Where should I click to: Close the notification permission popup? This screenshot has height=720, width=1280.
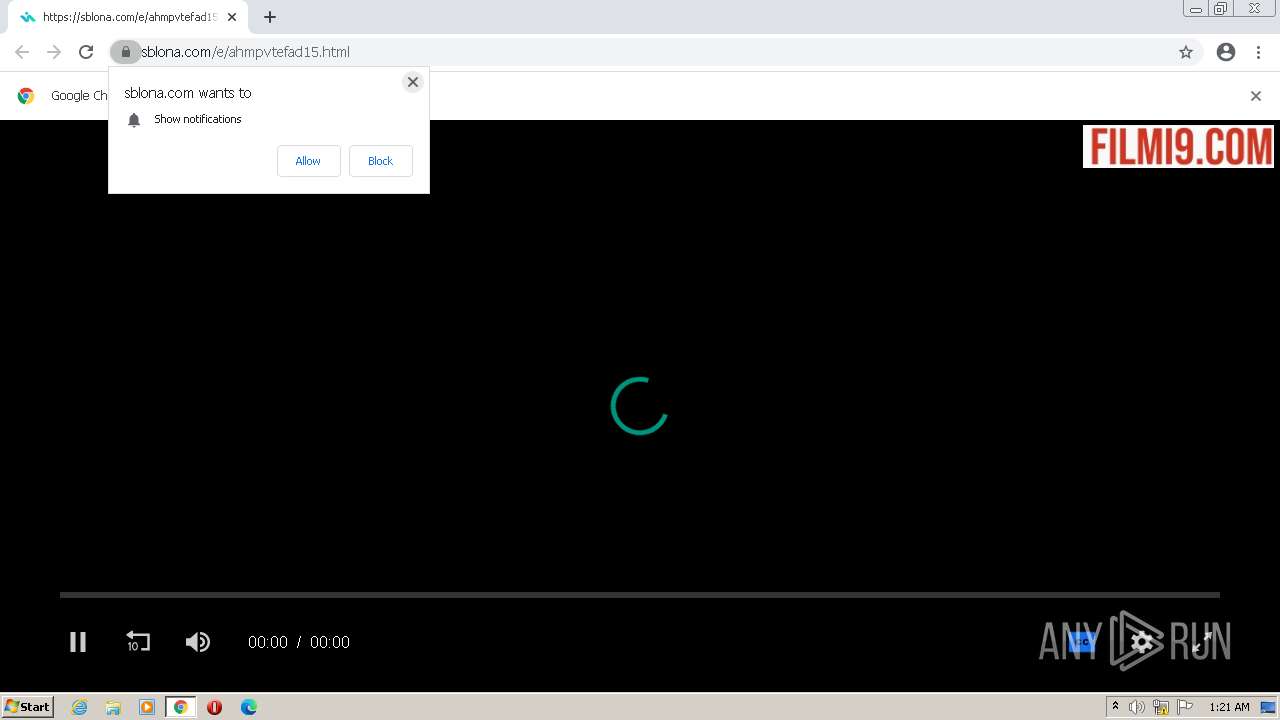(x=412, y=82)
